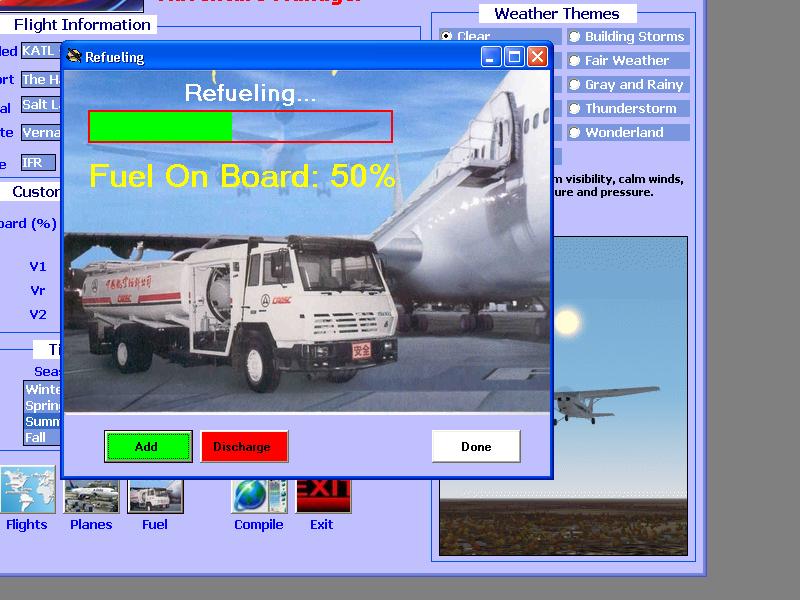Image resolution: width=800 pixels, height=600 pixels.
Task: Click the field beginning with Salt L
Action: tap(41, 105)
